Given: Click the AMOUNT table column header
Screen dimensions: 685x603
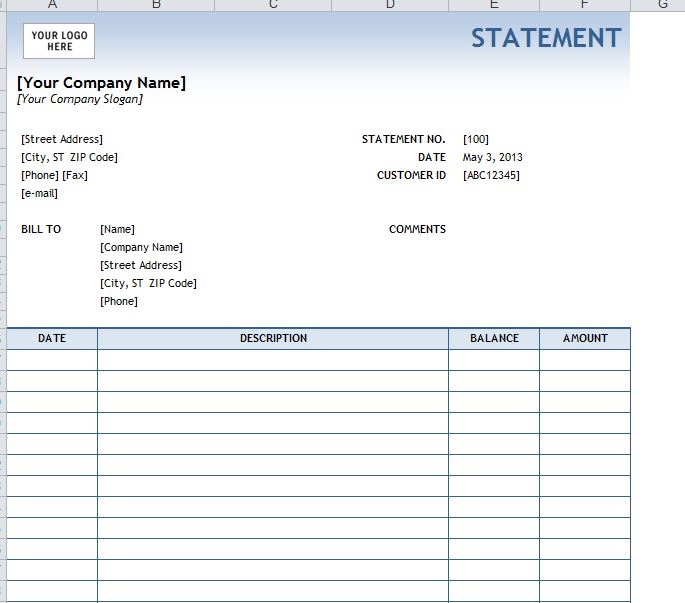Looking at the screenshot, I should point(585,338).
